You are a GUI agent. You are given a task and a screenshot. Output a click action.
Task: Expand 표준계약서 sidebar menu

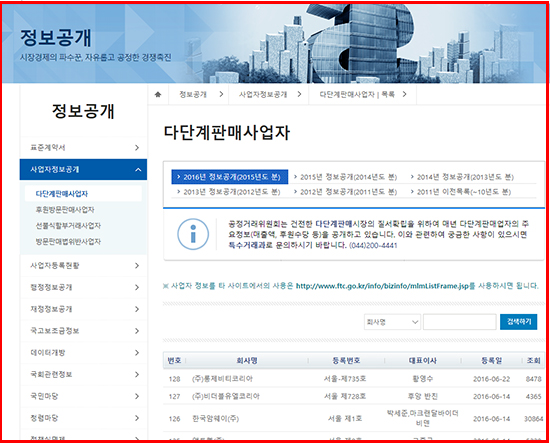point(83,148)
